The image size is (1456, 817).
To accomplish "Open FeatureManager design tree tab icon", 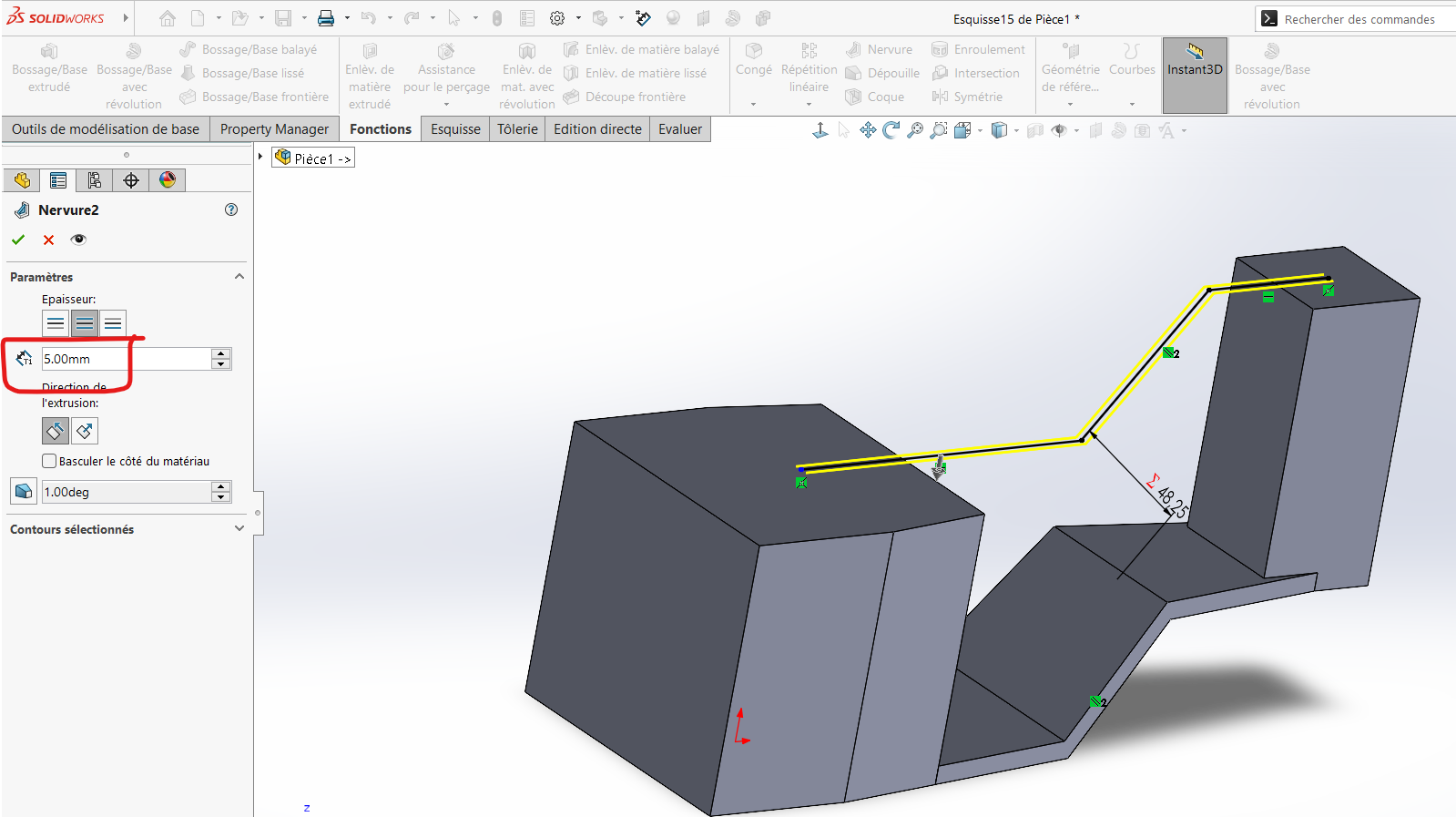I will tap(22, 180).
